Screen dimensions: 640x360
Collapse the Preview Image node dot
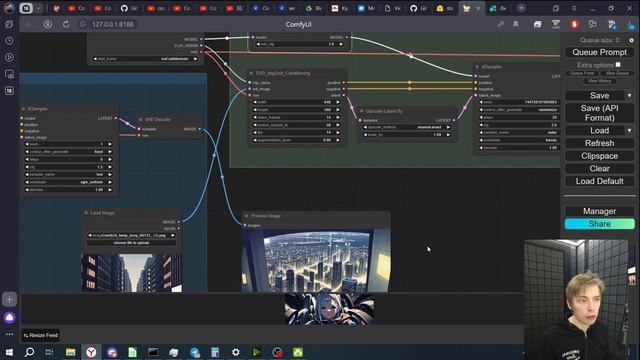[x=247, y=216]
